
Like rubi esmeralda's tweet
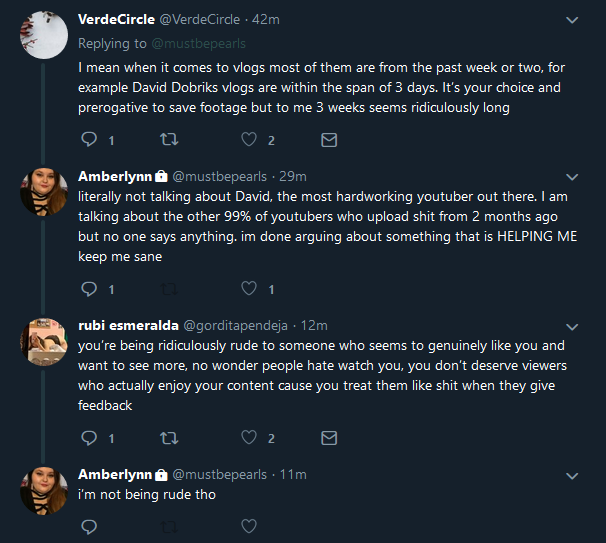(249, 437)
